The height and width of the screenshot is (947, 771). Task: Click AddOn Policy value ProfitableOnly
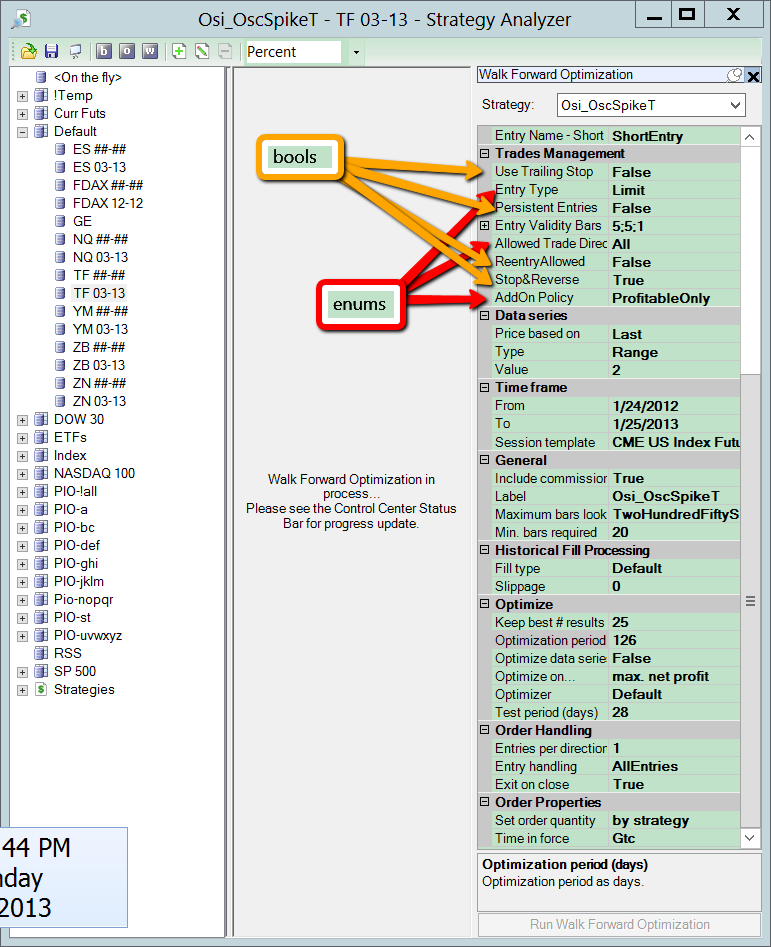tap(674, 298)
